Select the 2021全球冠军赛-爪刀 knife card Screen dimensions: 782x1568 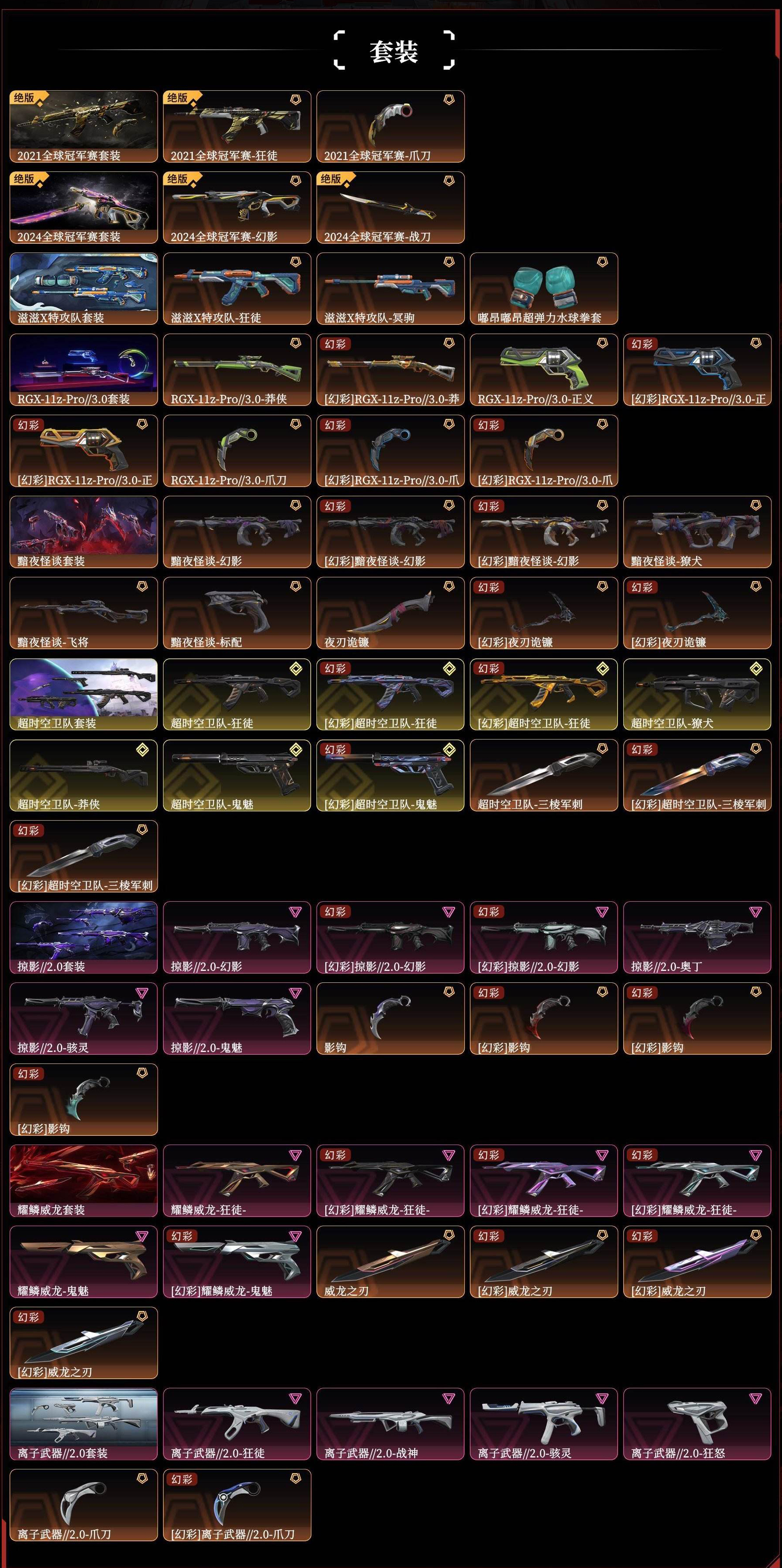coord(390,127)
